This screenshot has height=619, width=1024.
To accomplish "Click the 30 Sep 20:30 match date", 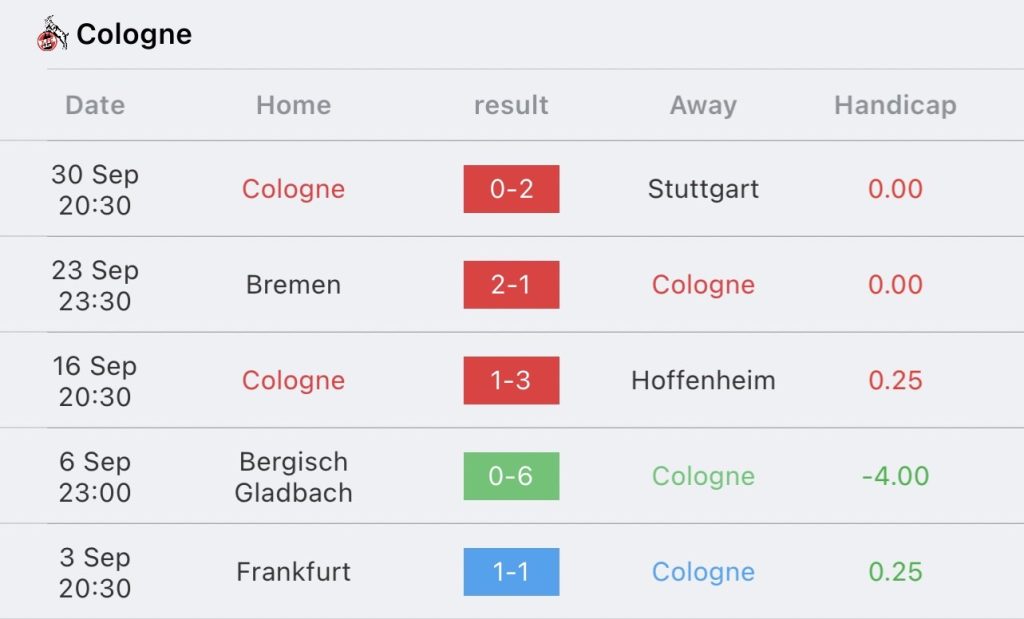I will [95, 189].
